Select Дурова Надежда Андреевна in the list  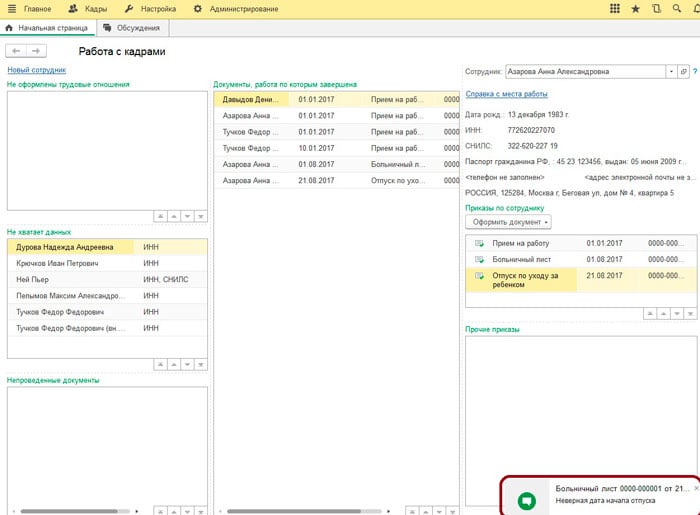(65, 247)
